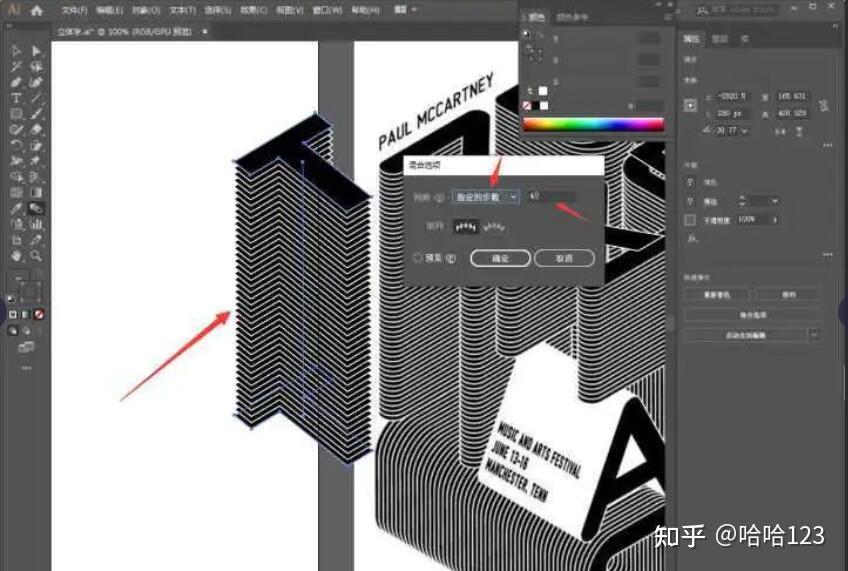
Task: Select the Zoom tool
Action: click(x=36, y=255)
